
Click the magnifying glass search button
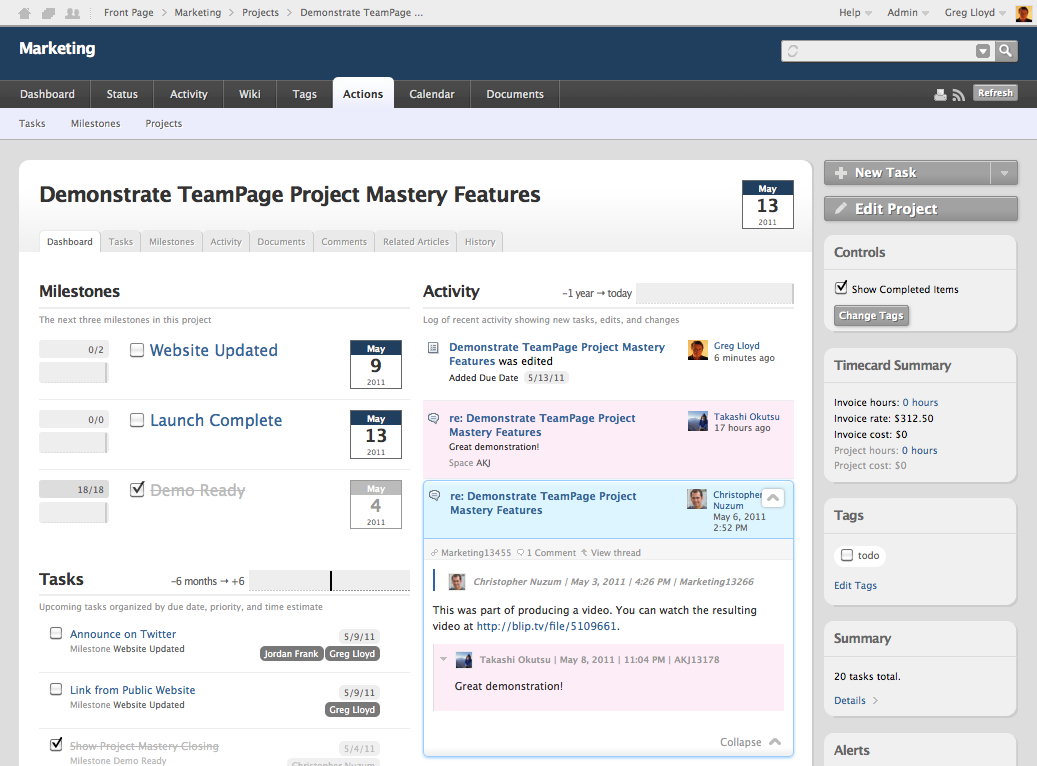1005,51
